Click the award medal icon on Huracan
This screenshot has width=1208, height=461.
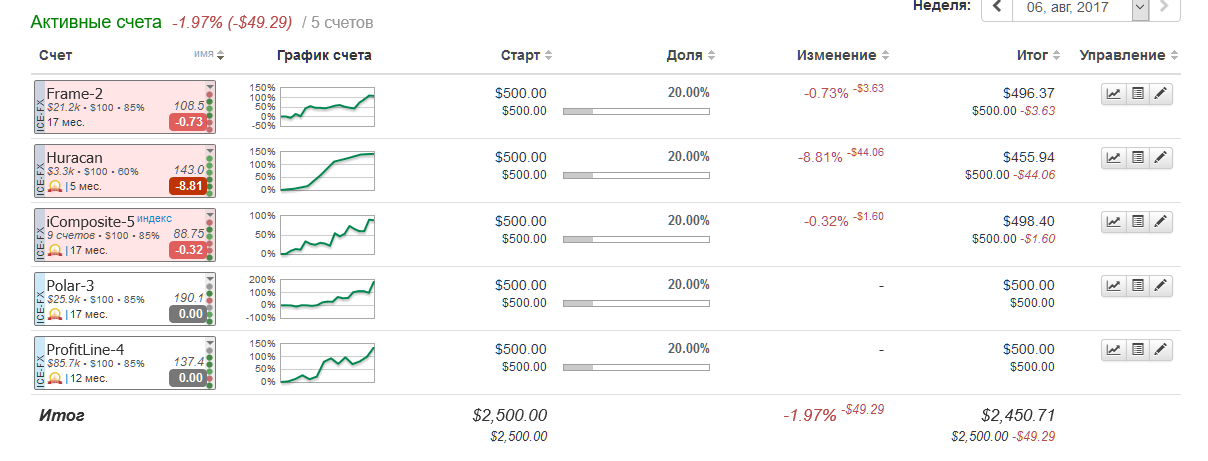[55, 186]
